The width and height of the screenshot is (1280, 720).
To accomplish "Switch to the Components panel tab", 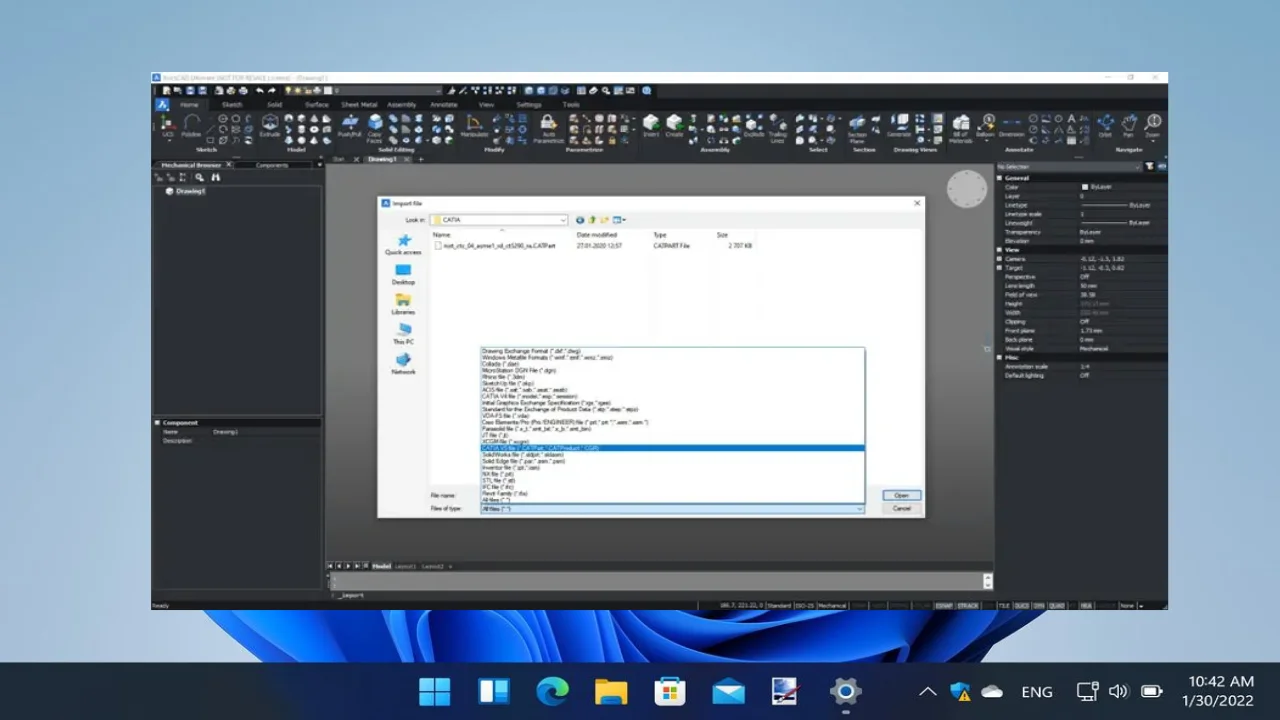I will coord(272,165).
